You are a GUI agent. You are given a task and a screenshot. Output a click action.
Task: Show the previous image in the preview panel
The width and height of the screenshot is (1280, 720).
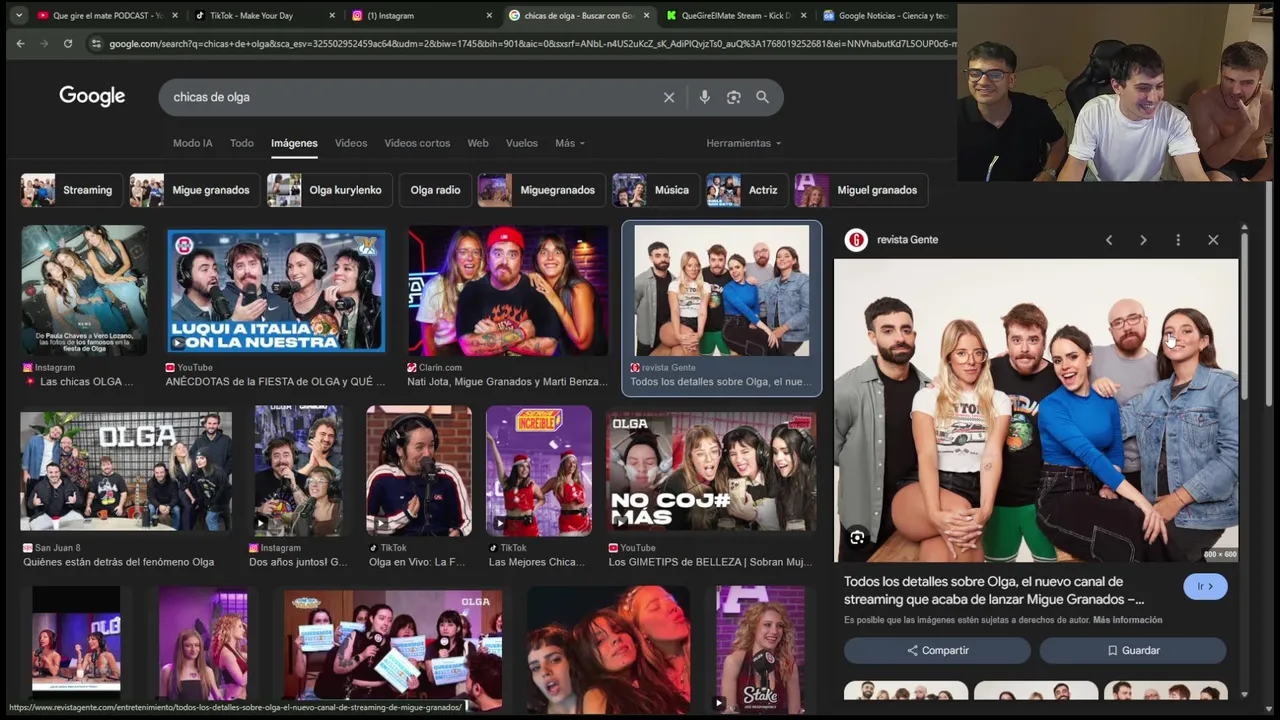coord(1109,240)
